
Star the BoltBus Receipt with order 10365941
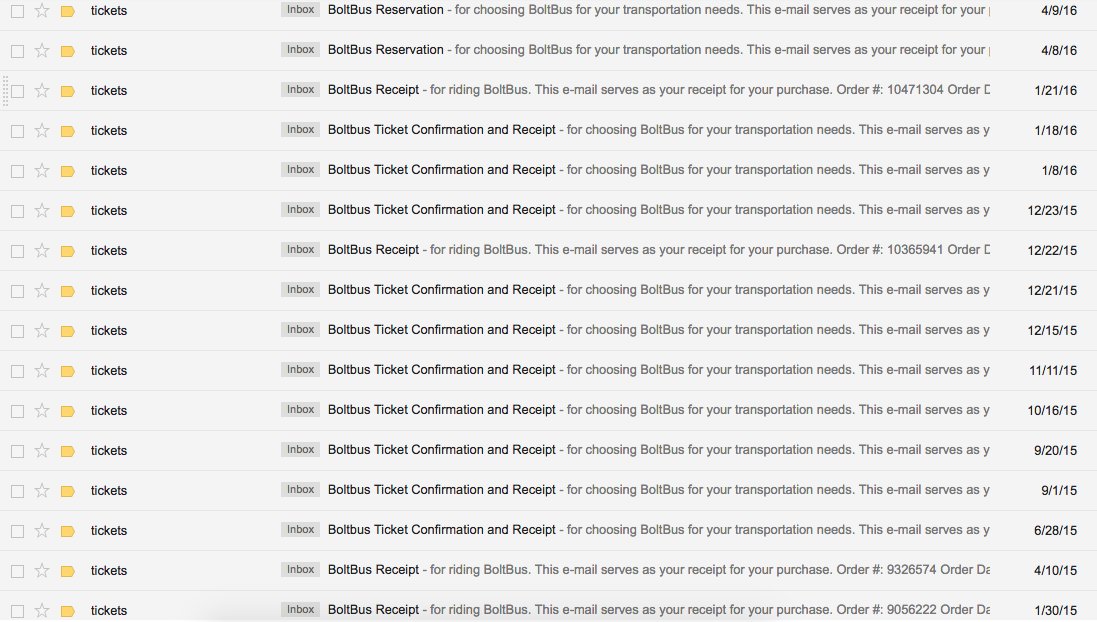tap(42, 250)
